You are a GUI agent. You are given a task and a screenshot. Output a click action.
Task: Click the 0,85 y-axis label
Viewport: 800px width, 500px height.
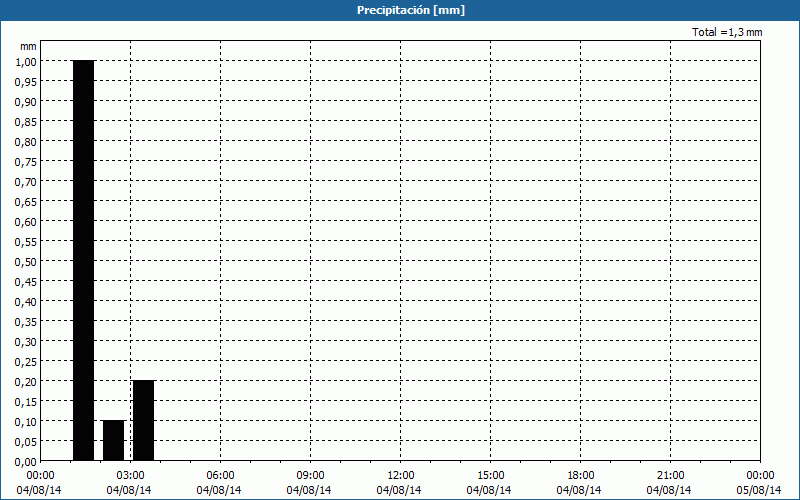[26, 121]
